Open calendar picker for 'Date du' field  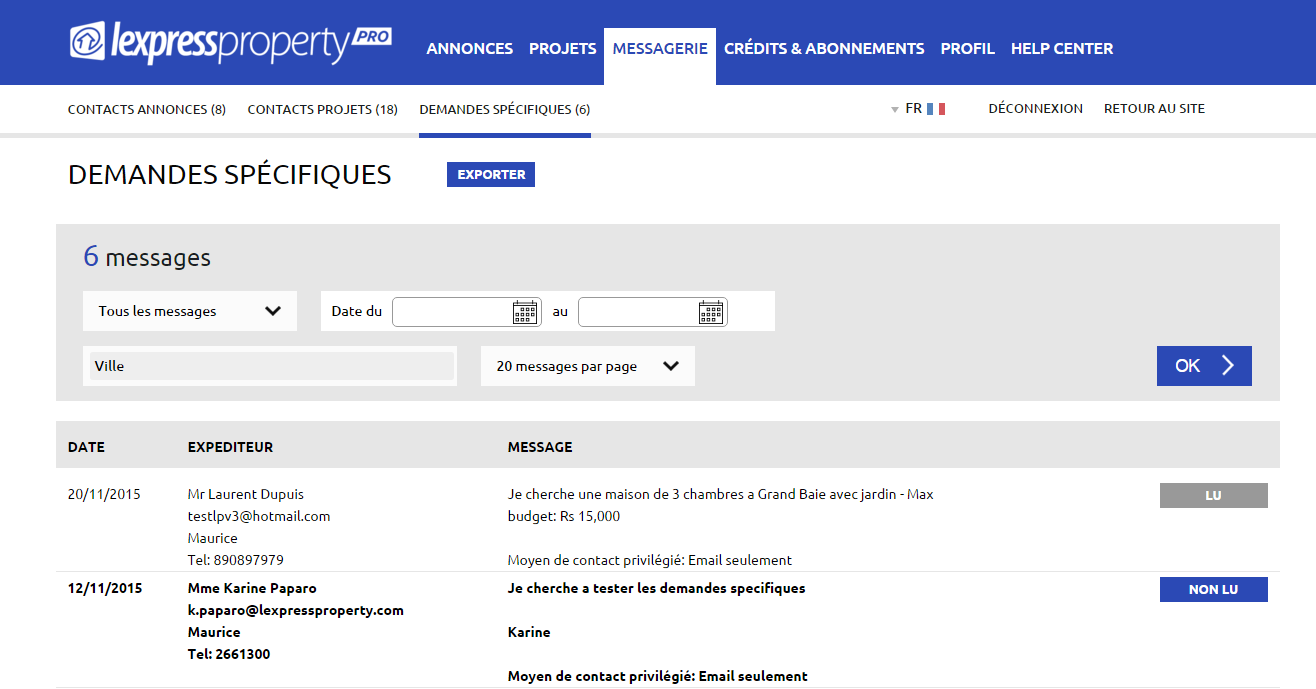tap(525, 312)
